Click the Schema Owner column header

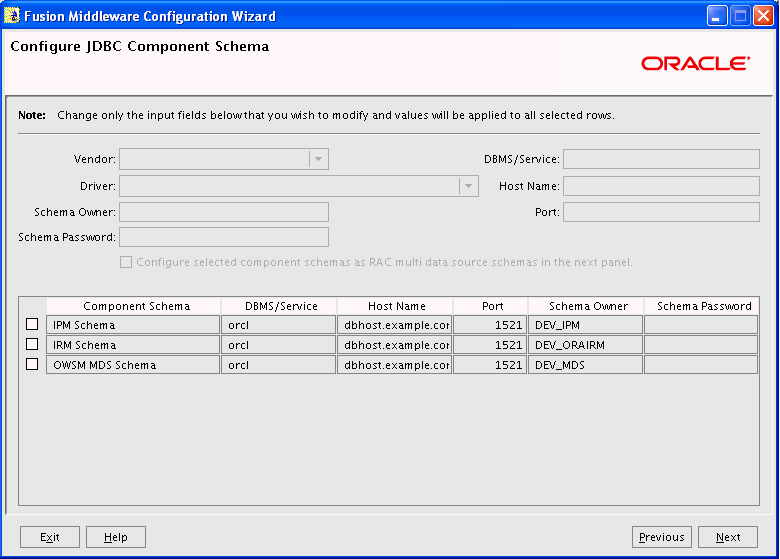click(x=586, y=306)
